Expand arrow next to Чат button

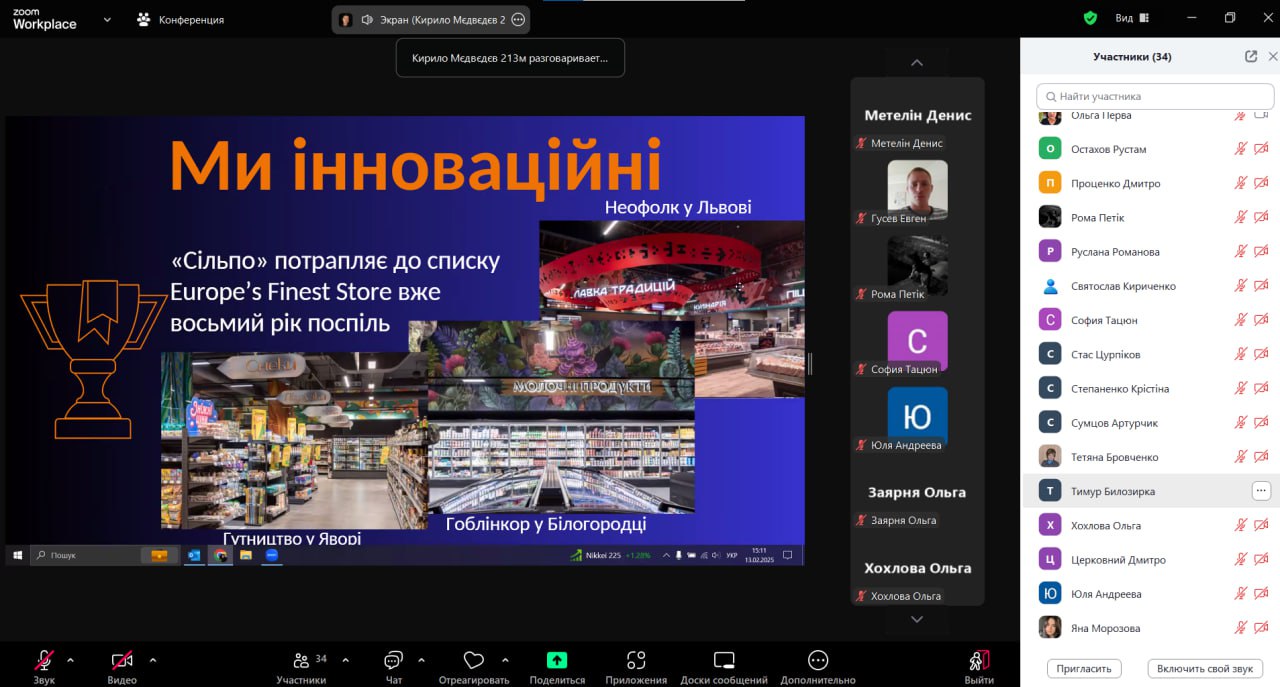[421, 660]
